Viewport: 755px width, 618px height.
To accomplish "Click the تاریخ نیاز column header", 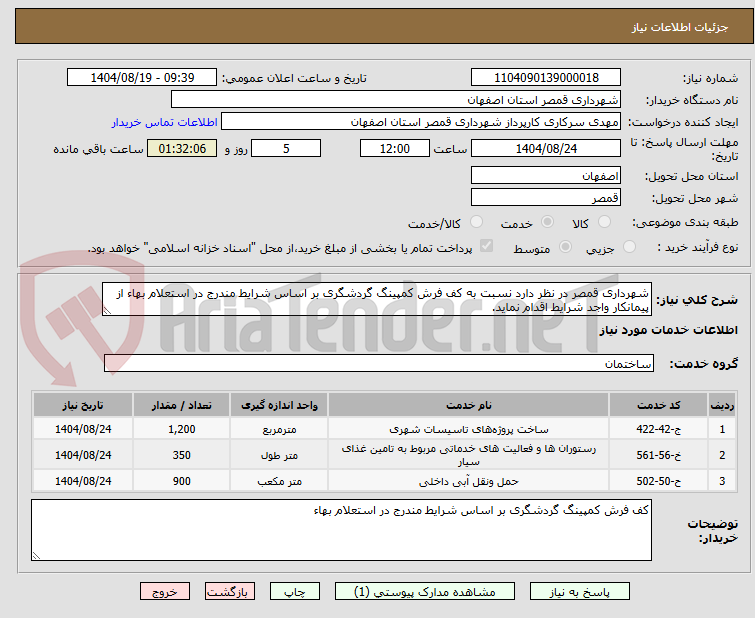I will [x=83, y=405].
